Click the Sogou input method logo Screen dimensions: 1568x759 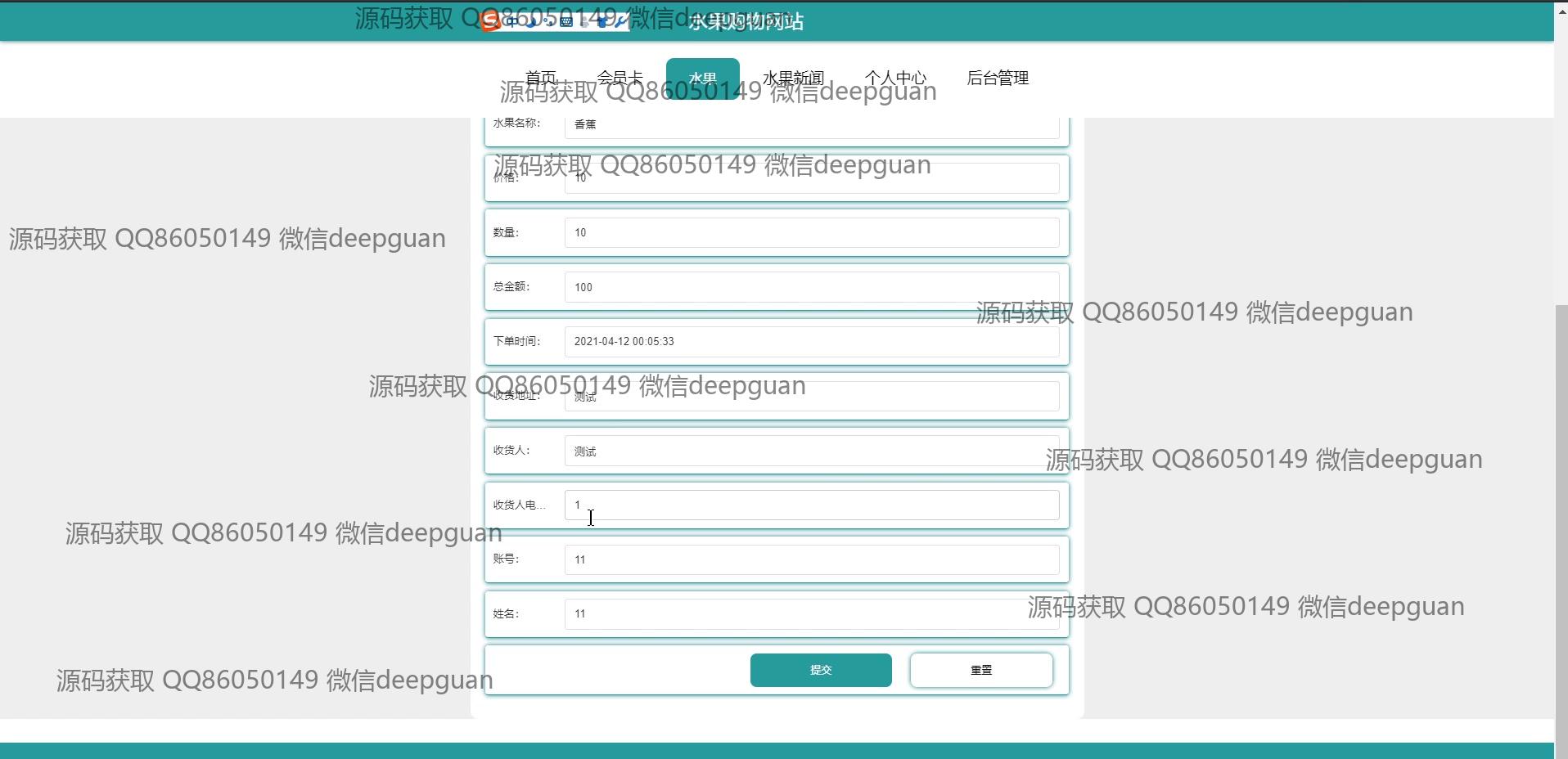click(x=491, y=21)
